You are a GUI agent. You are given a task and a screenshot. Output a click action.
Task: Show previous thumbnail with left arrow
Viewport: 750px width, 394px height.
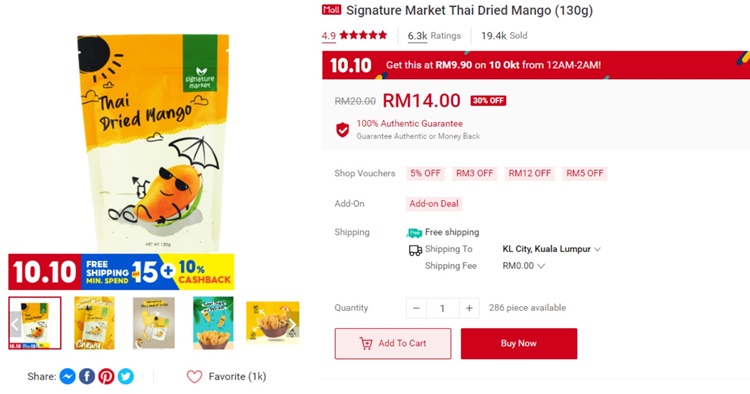pos(15,324)
